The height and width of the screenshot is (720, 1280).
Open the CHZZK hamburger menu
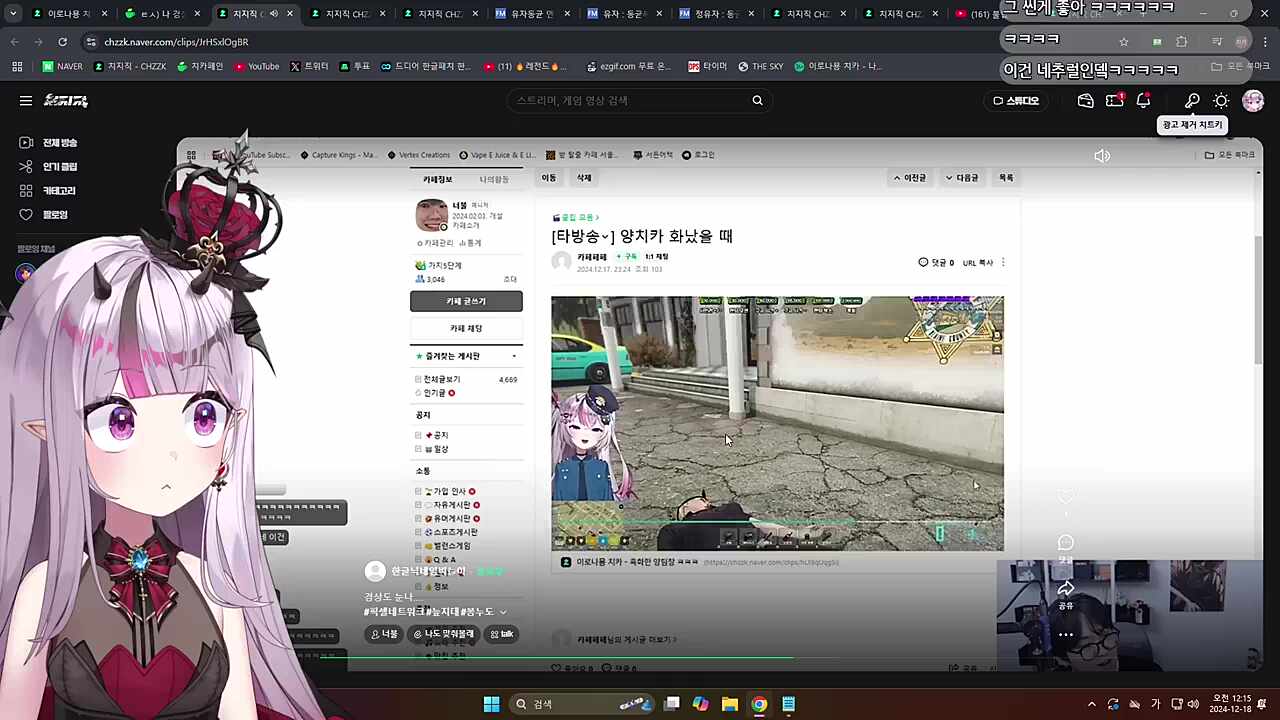click(26, 101)
